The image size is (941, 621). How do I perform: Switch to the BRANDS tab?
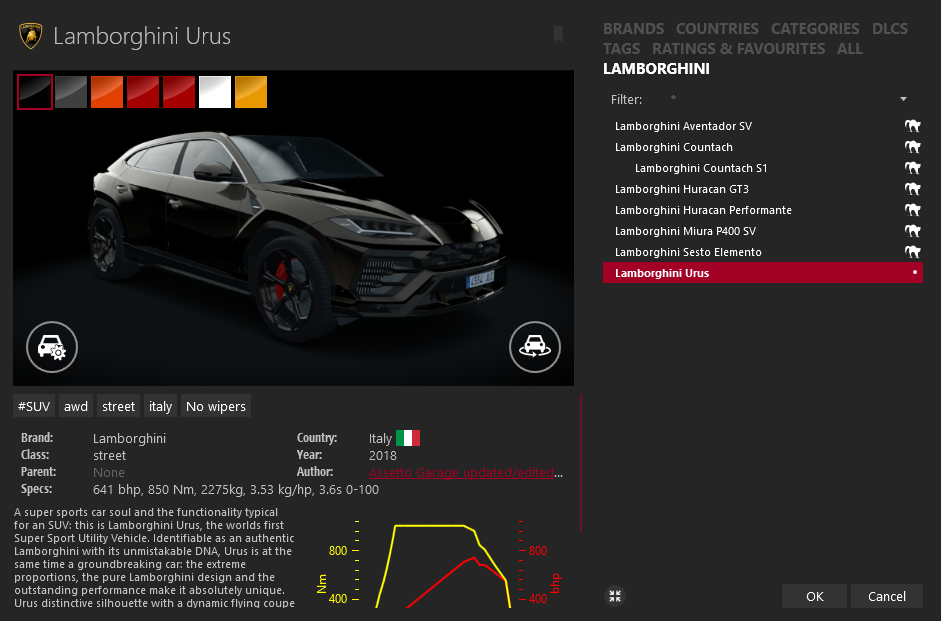click(633, 29)
